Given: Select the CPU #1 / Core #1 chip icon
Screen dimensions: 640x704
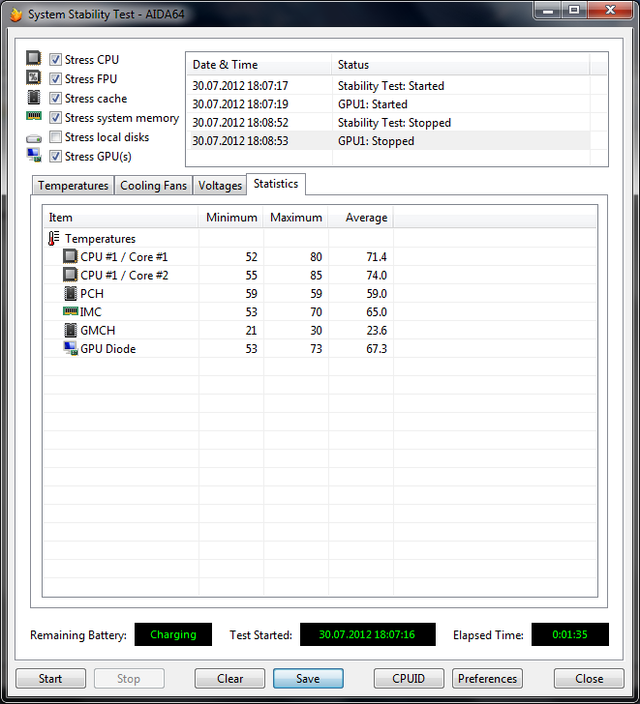Looking at the screenshot, I should pos(70,257).
